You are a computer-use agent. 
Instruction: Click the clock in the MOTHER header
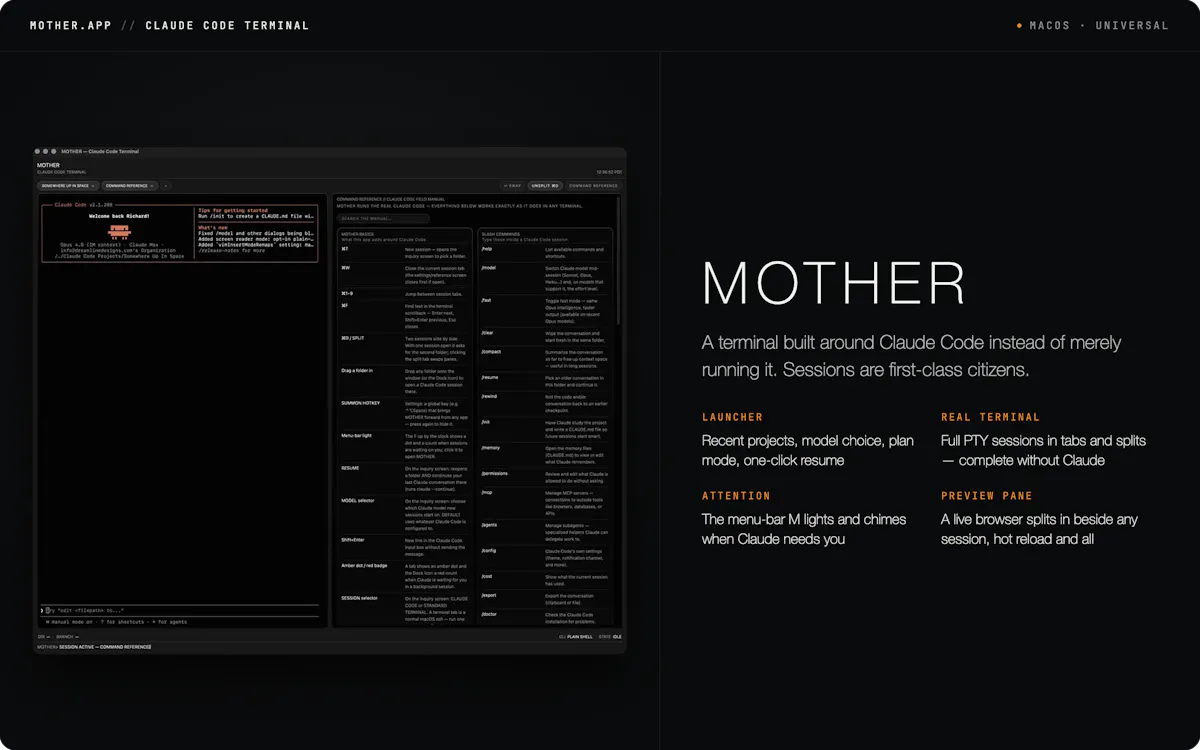click(x=610, y=172)
